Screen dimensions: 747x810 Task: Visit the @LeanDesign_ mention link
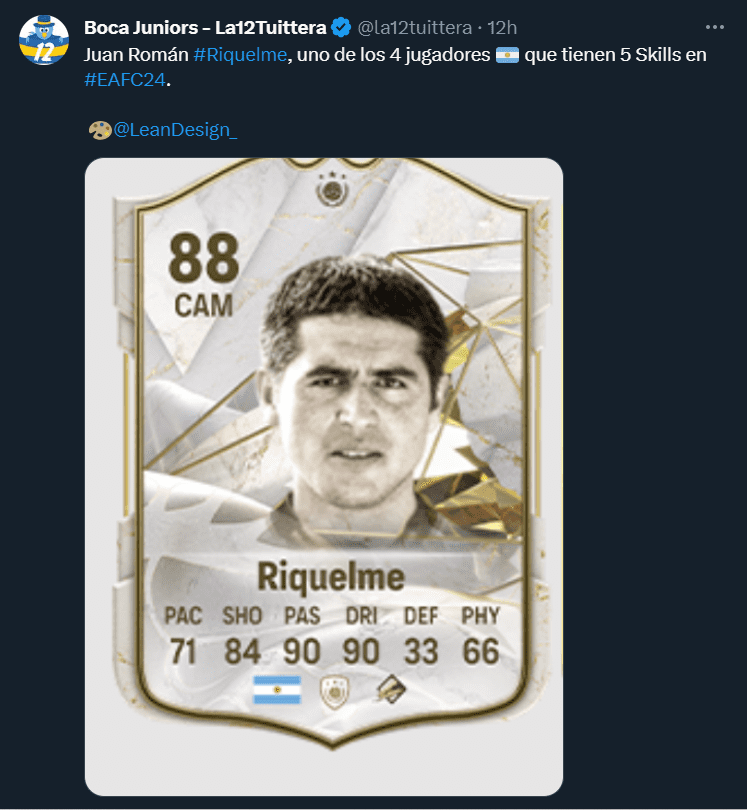pos(175,130)
